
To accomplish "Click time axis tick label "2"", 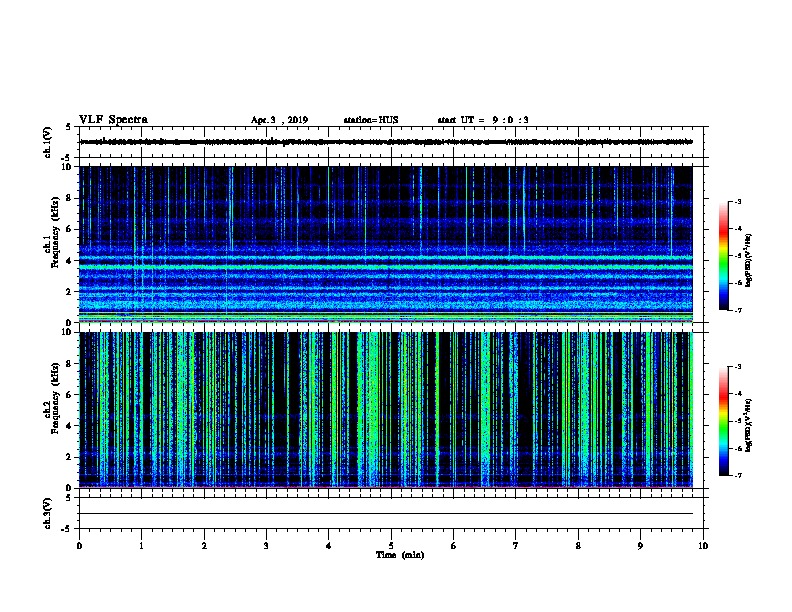I will coord(204,546).
